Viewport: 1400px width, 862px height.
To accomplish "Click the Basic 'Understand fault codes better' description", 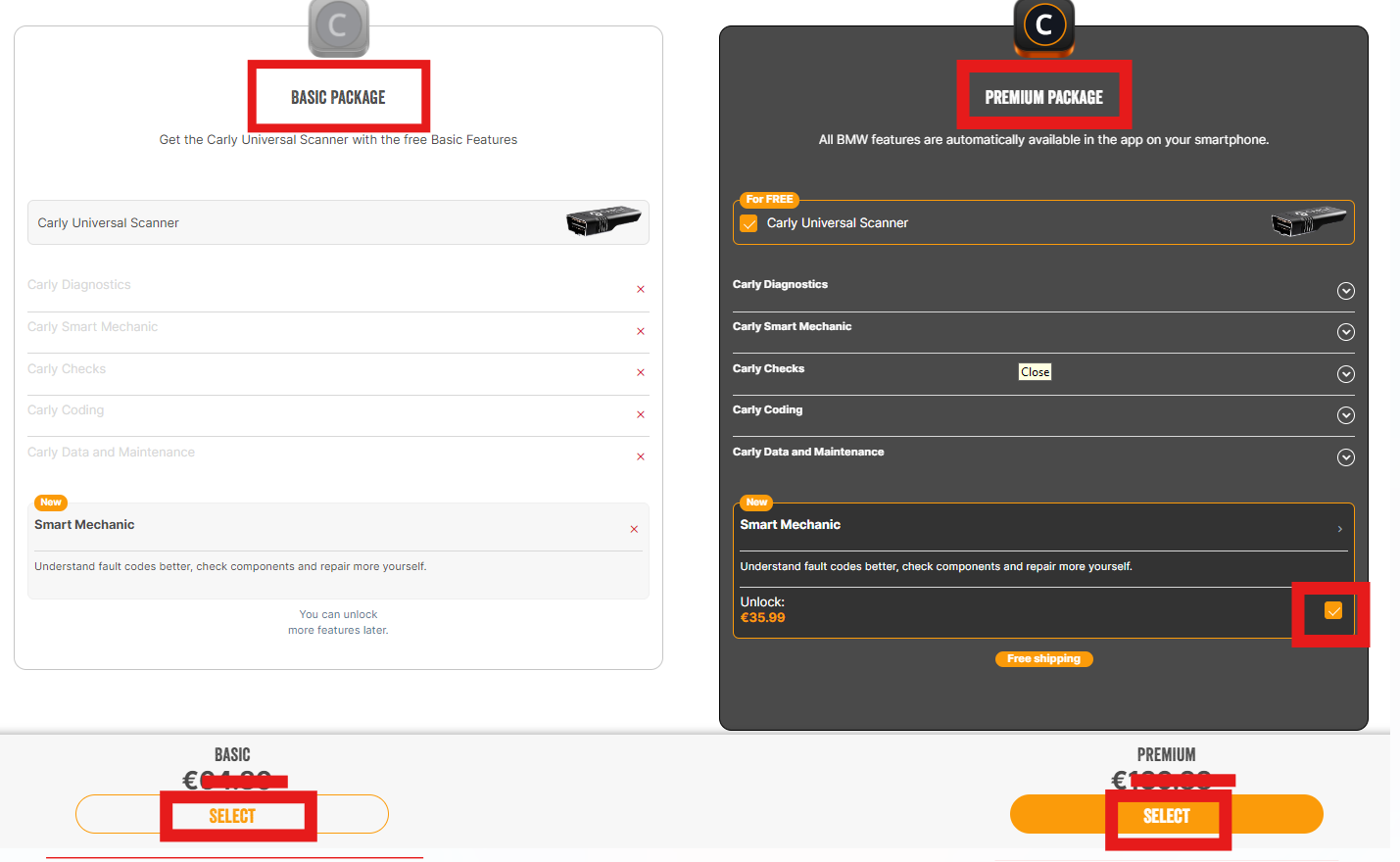I will tap(230, 566).
